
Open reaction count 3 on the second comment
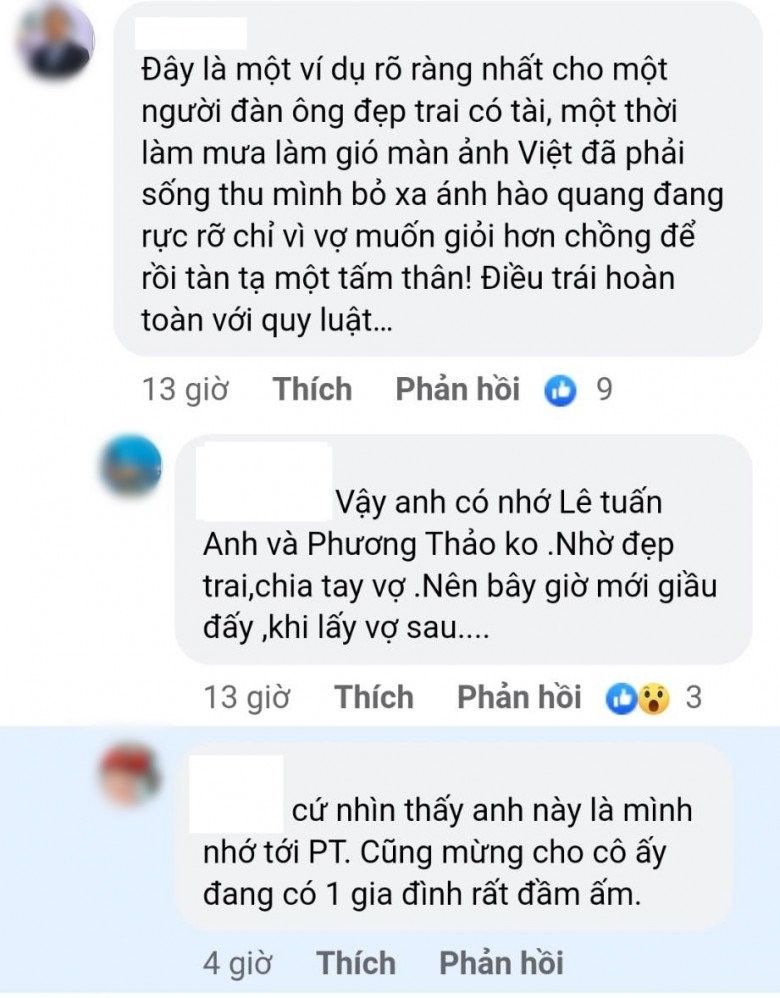click(x=694, y=697)
